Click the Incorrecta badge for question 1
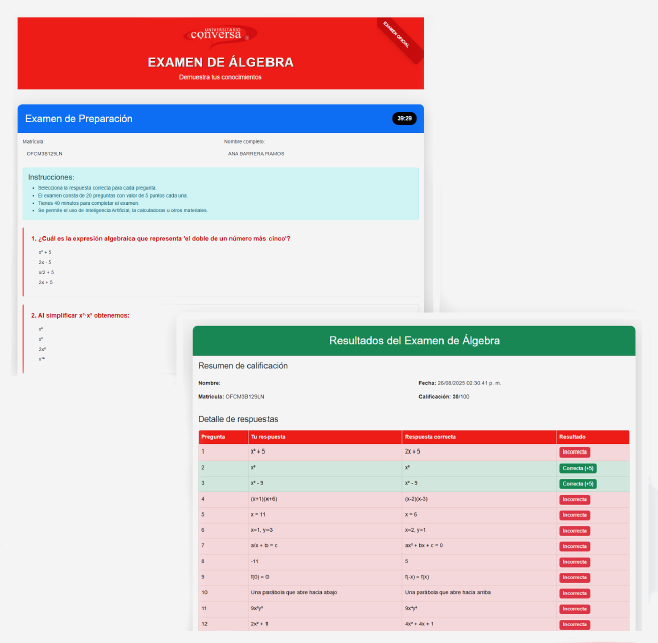Viewport: 658px width, 643px height. (574, 452)
